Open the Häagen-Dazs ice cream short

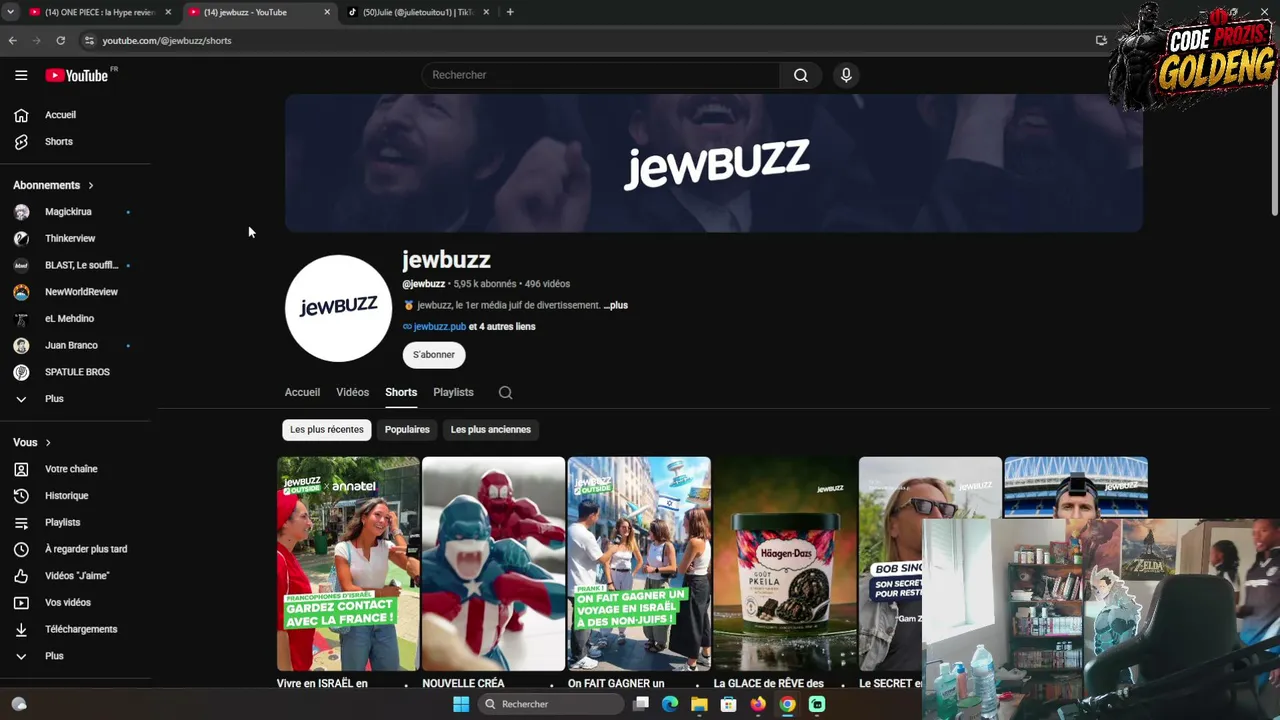785,564
